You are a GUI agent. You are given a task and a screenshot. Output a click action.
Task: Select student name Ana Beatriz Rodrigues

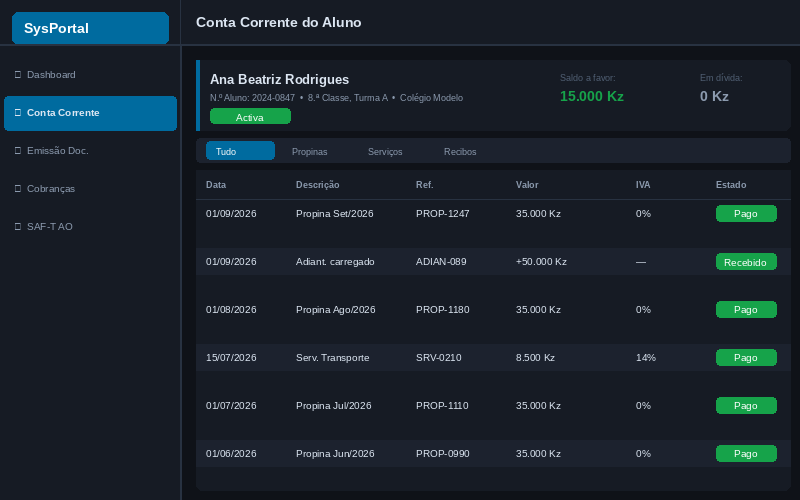[279, 80]
